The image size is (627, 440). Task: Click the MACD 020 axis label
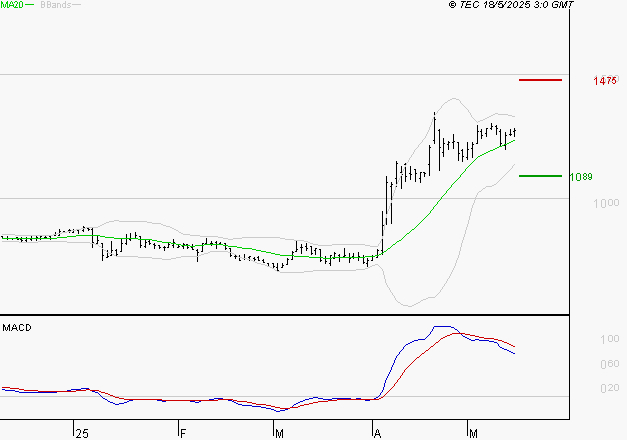(x=609, y=388)
